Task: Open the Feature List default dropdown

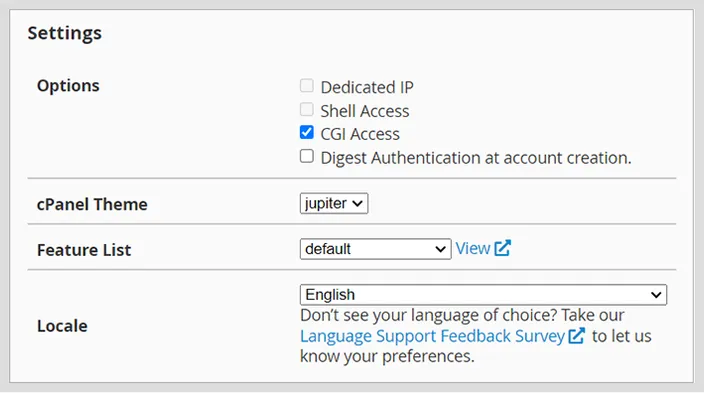Action: (375, 249)
